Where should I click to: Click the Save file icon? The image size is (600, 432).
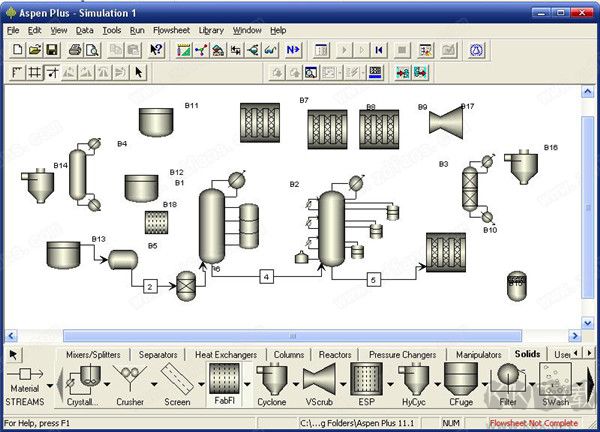point(51,49)
